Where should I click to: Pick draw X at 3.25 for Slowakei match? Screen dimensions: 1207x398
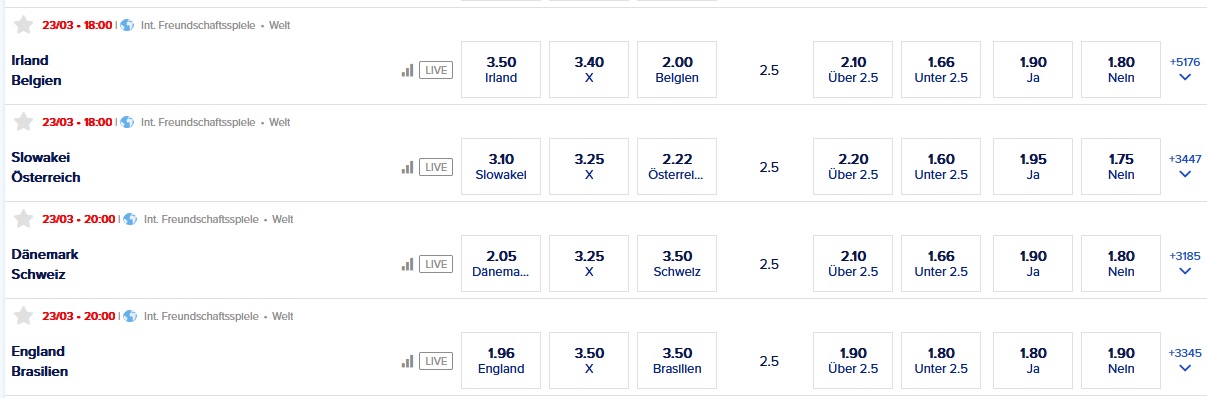589,166
